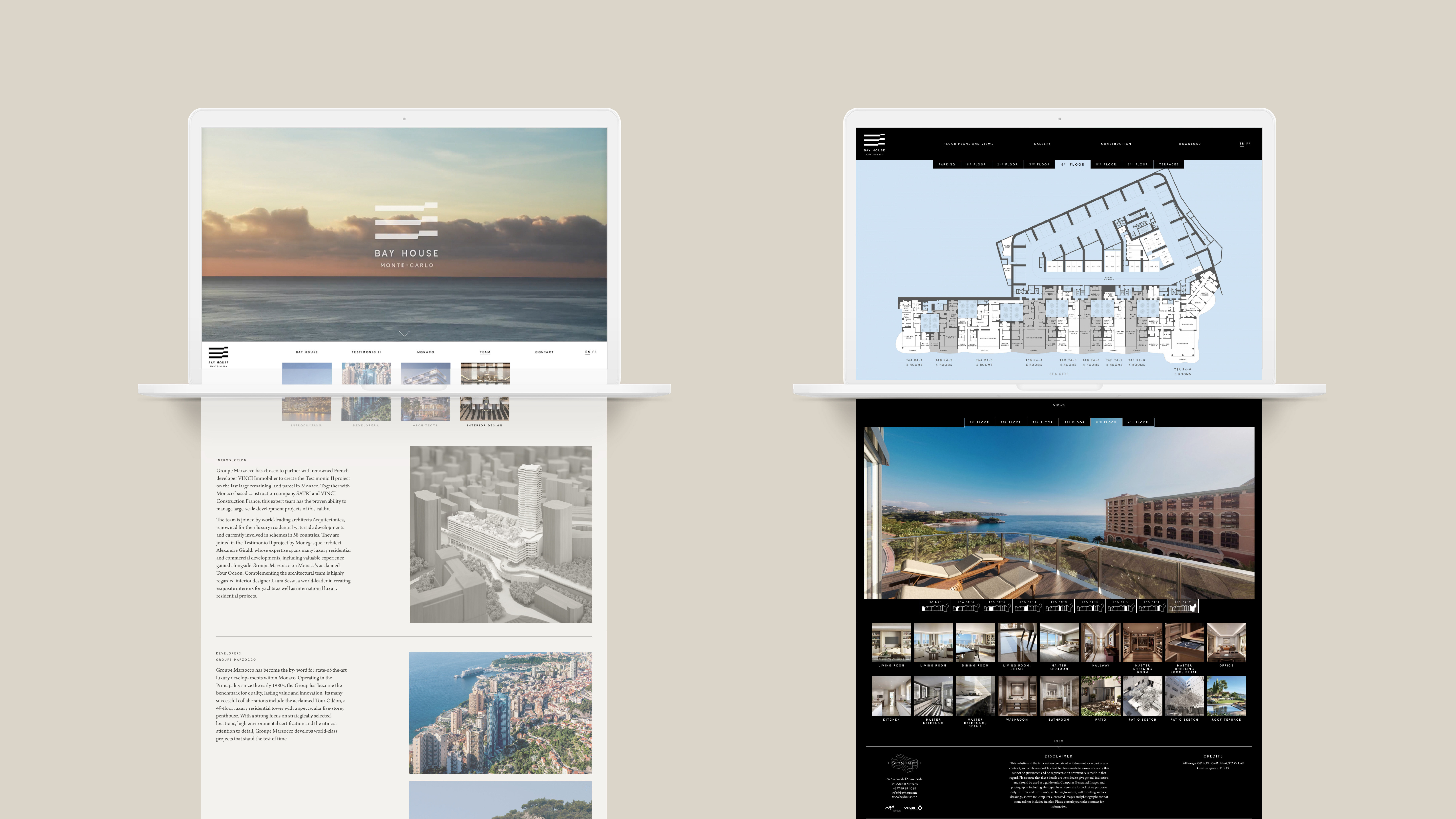Open the Testimonio II menu item
Image resolution: width=1456 pixels, height=819 pixels.
[x=366, y=352]
